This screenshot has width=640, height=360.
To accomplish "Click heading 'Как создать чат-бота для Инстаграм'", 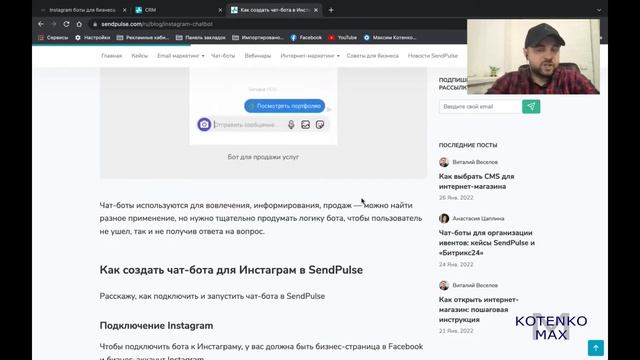I will tap(231, 270).
